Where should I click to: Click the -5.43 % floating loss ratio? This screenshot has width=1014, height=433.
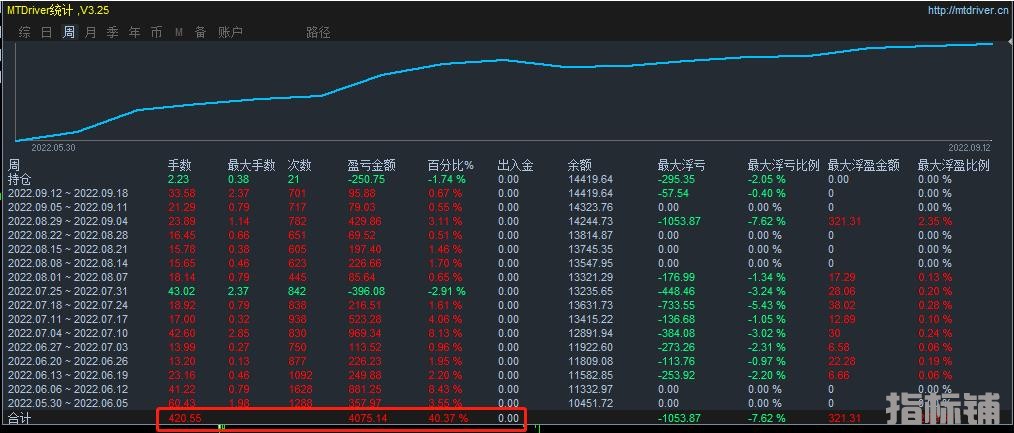click(766, 305)
